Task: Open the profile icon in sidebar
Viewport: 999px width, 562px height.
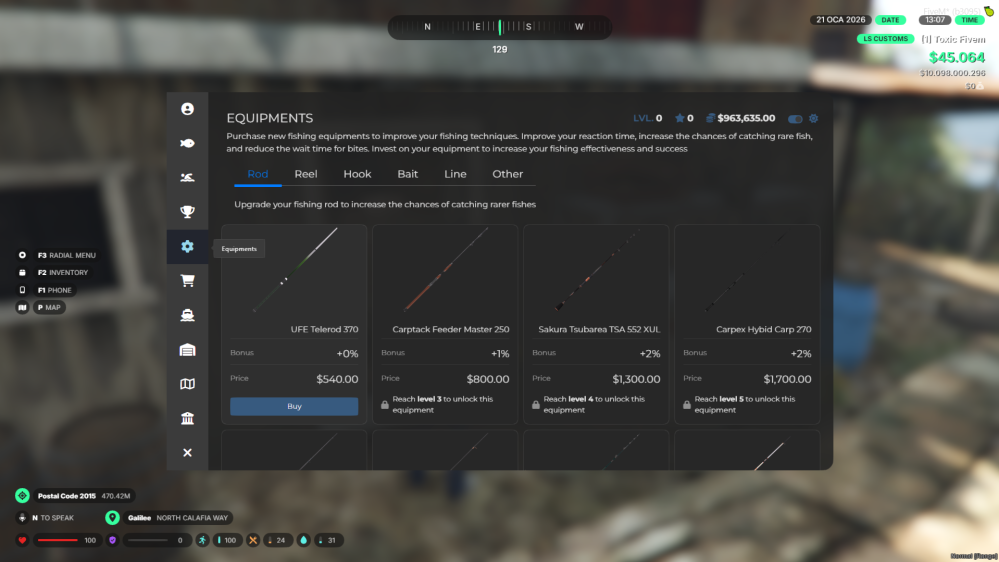Action: tap(187, 109)
